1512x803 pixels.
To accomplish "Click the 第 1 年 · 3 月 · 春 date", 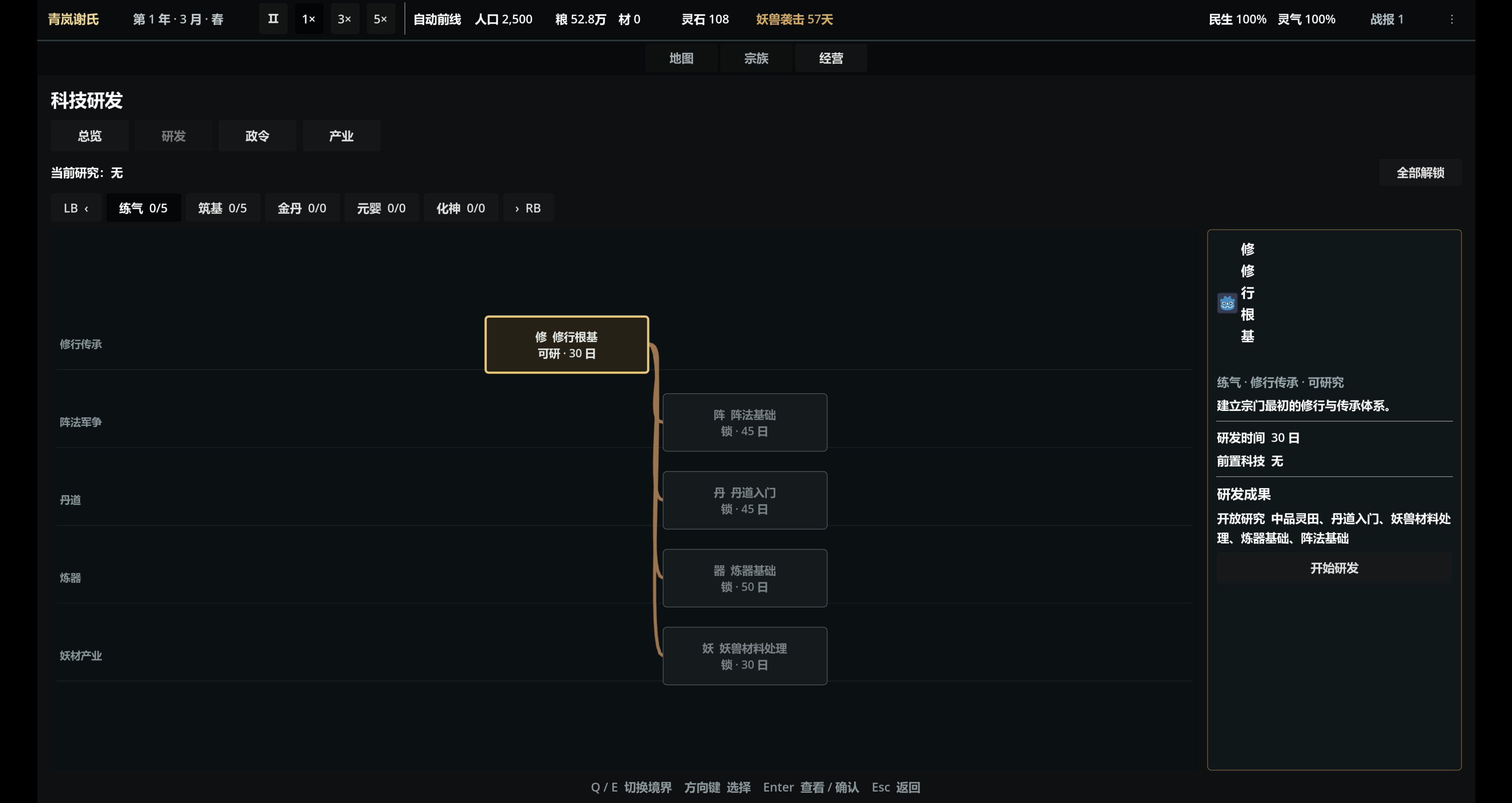I will pyautogui.click(x=178, y=19).
